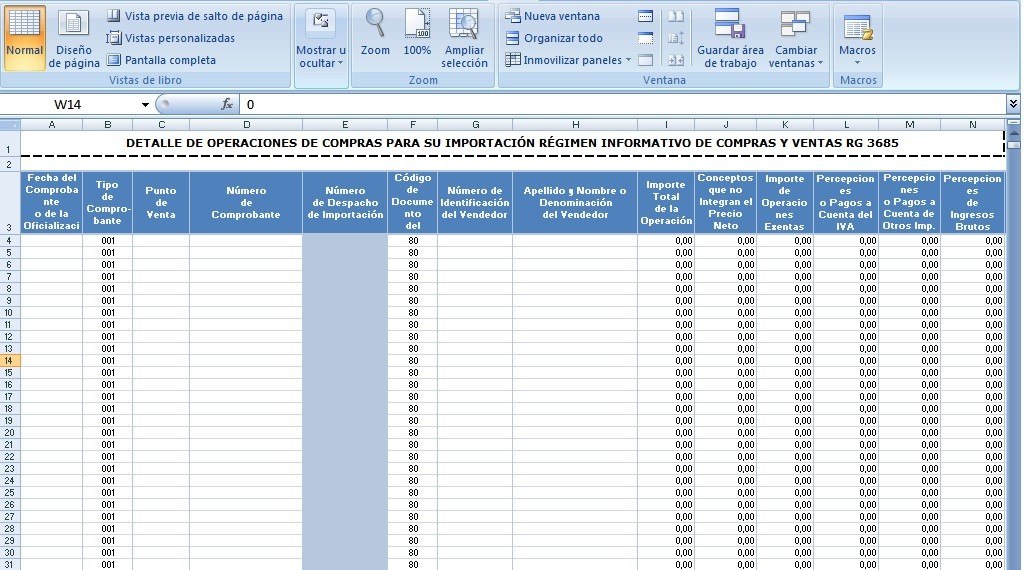The height and width of the screenshot is (570, 1024).
Task: Open the Macros dropdown button
Action: pyautogui.click(x=857, y=39)
